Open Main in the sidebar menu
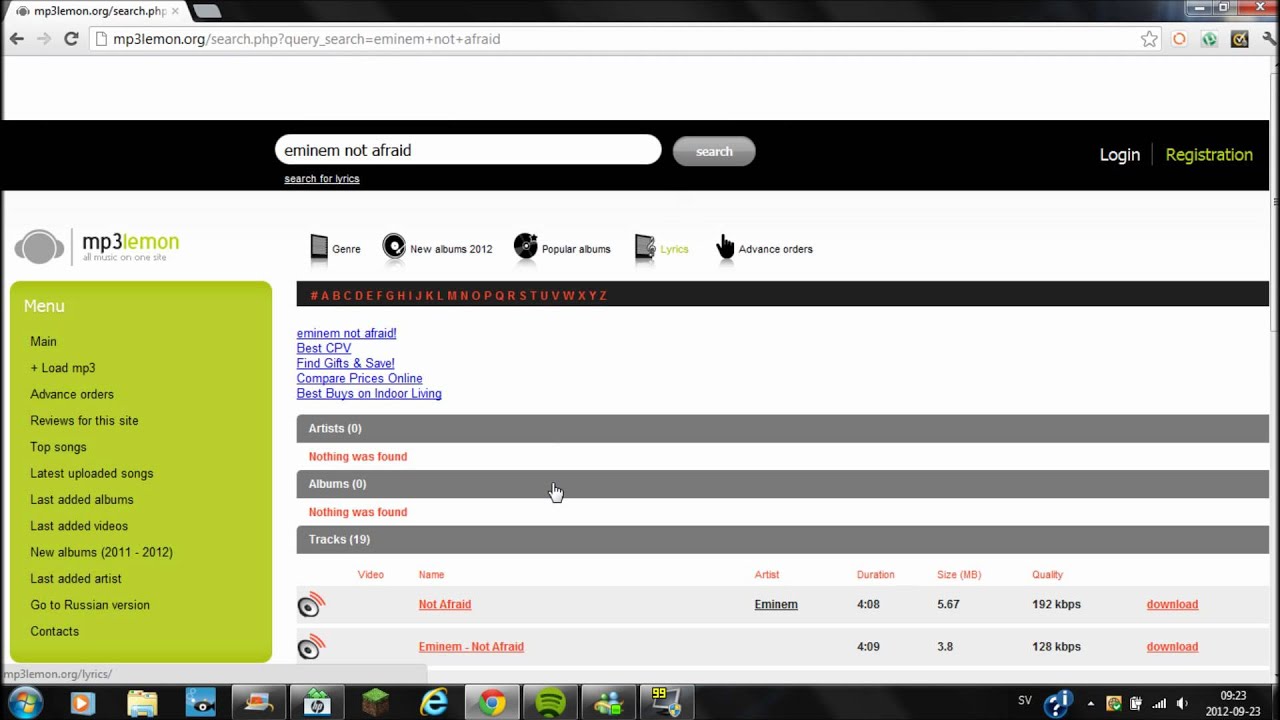The height and width of the screenshot is (720, 1280). click(x=43, y=342)
